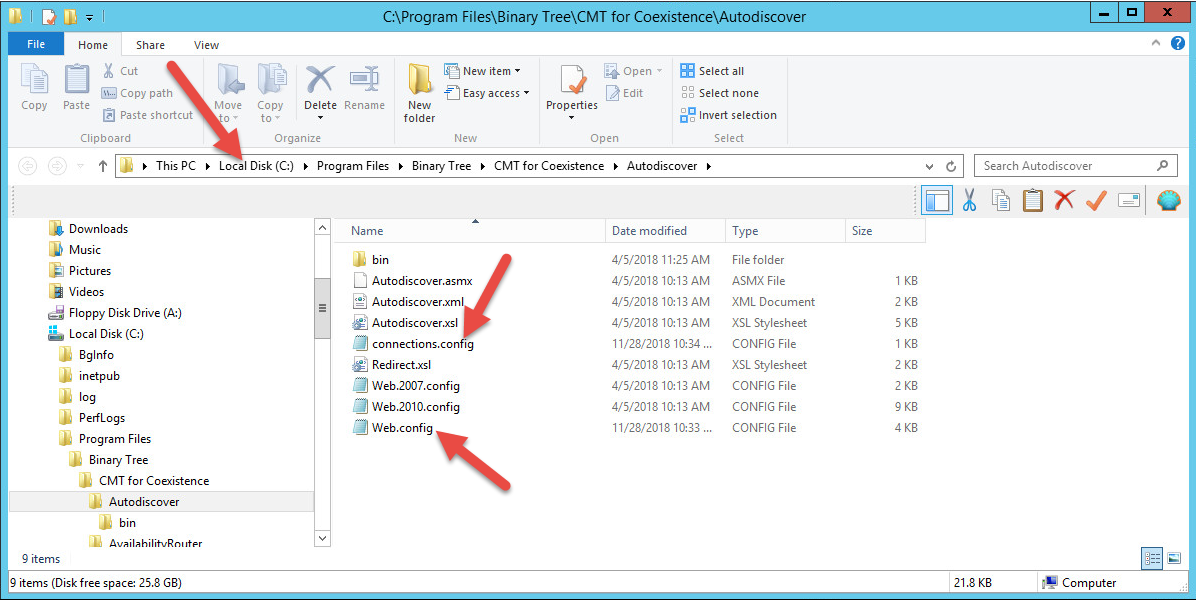
Task: Click Program Files breadcrumb in address bar
Action: 352,165
